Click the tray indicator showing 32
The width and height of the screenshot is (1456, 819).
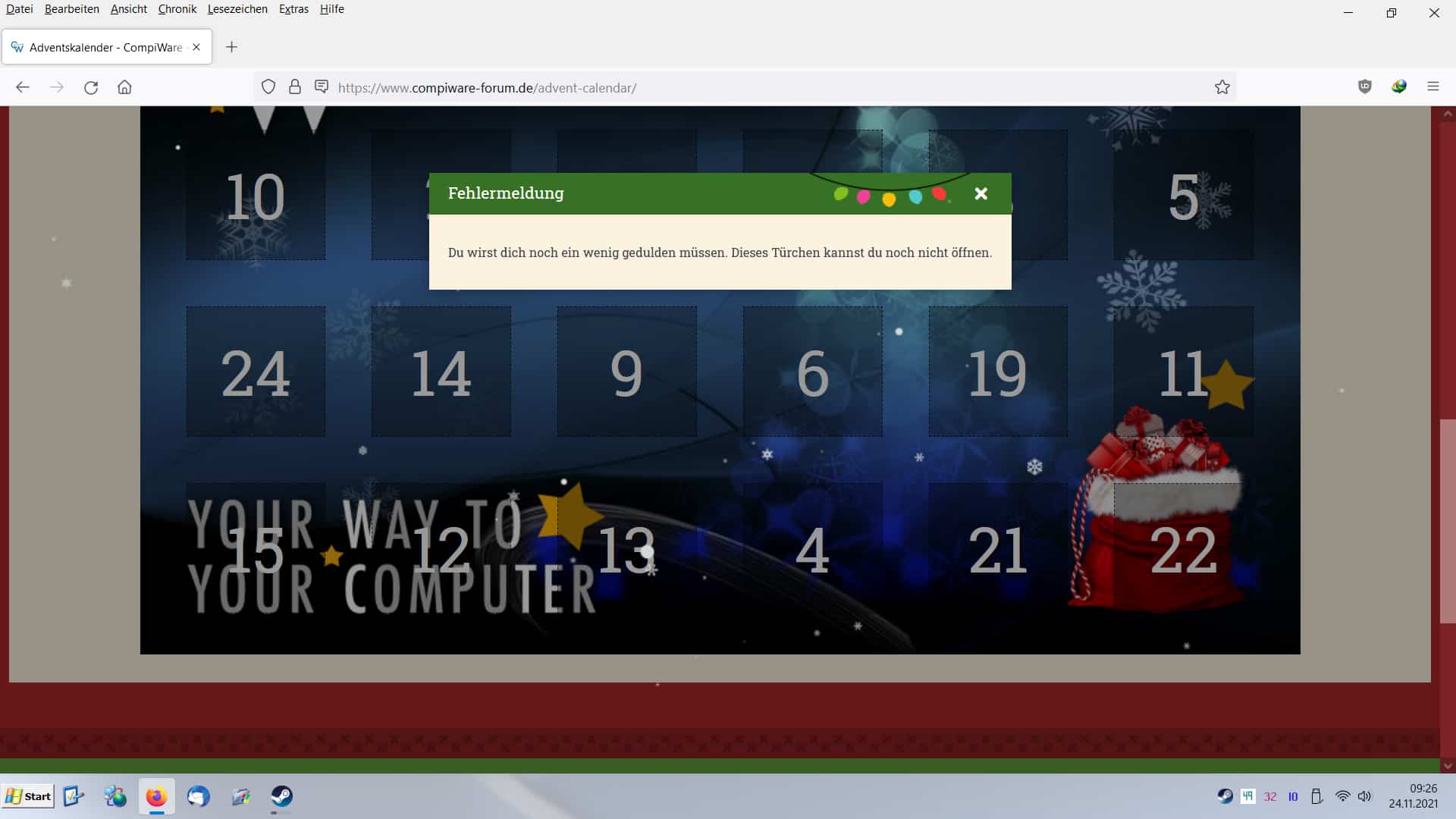click(1270, 796)
